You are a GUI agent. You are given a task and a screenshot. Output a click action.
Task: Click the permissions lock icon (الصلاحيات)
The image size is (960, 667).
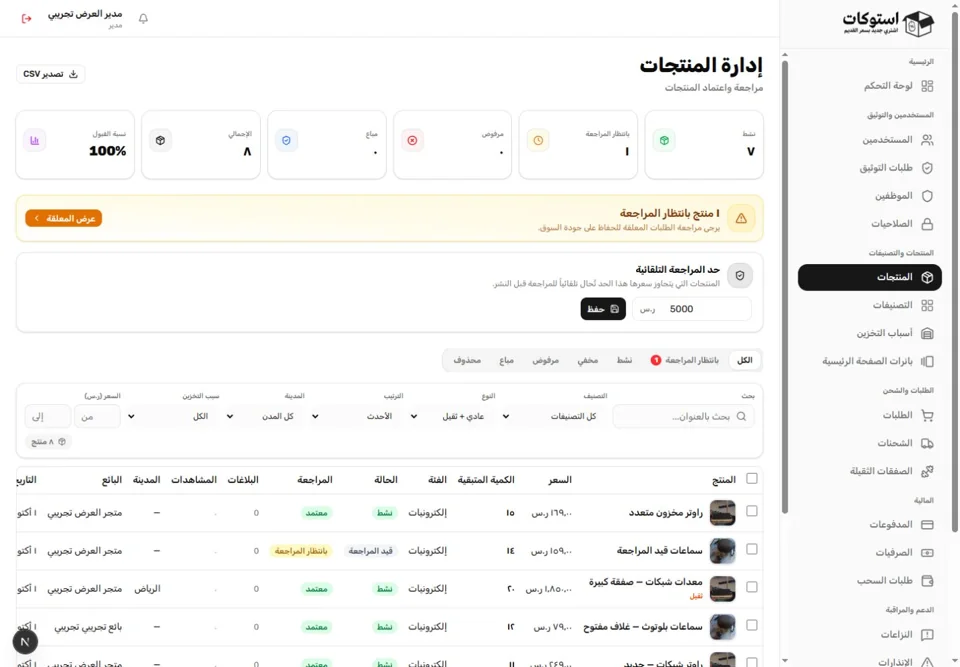click(927, 224)
